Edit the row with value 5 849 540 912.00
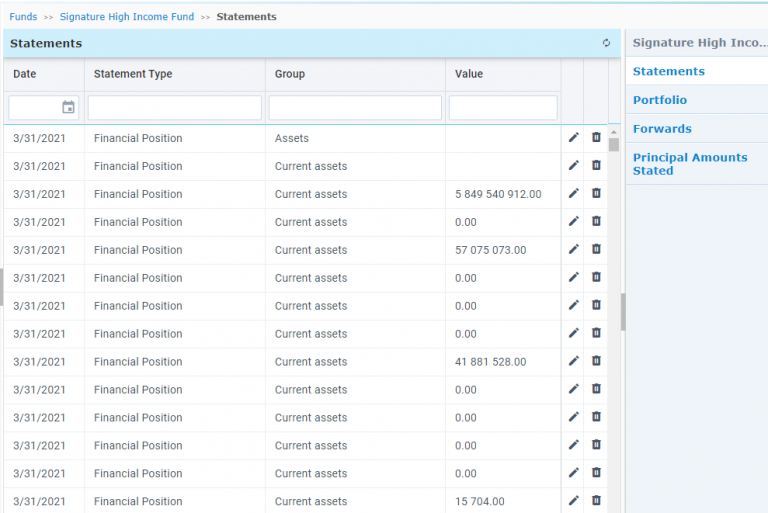Image resolution: width=768 pixels, height=513 pixels. tap(574, 194)
